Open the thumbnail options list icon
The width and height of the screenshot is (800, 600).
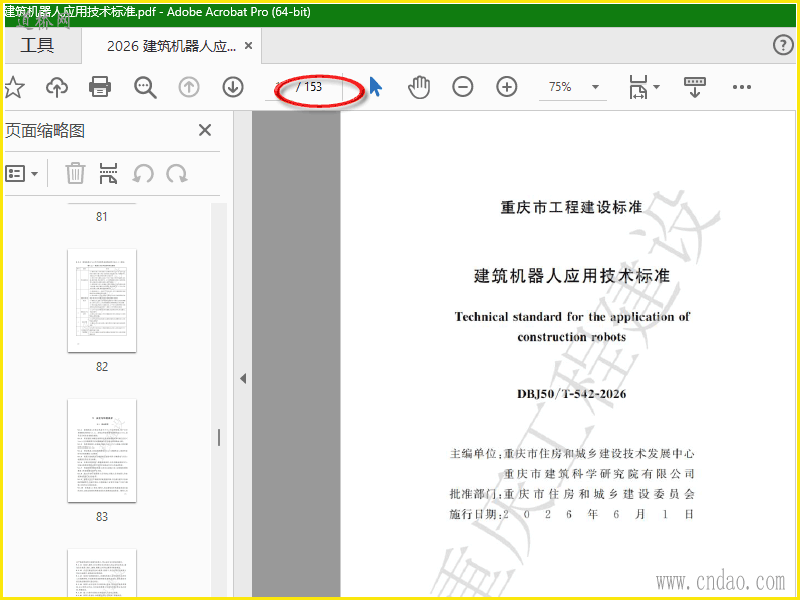click(x=15, y=174)
